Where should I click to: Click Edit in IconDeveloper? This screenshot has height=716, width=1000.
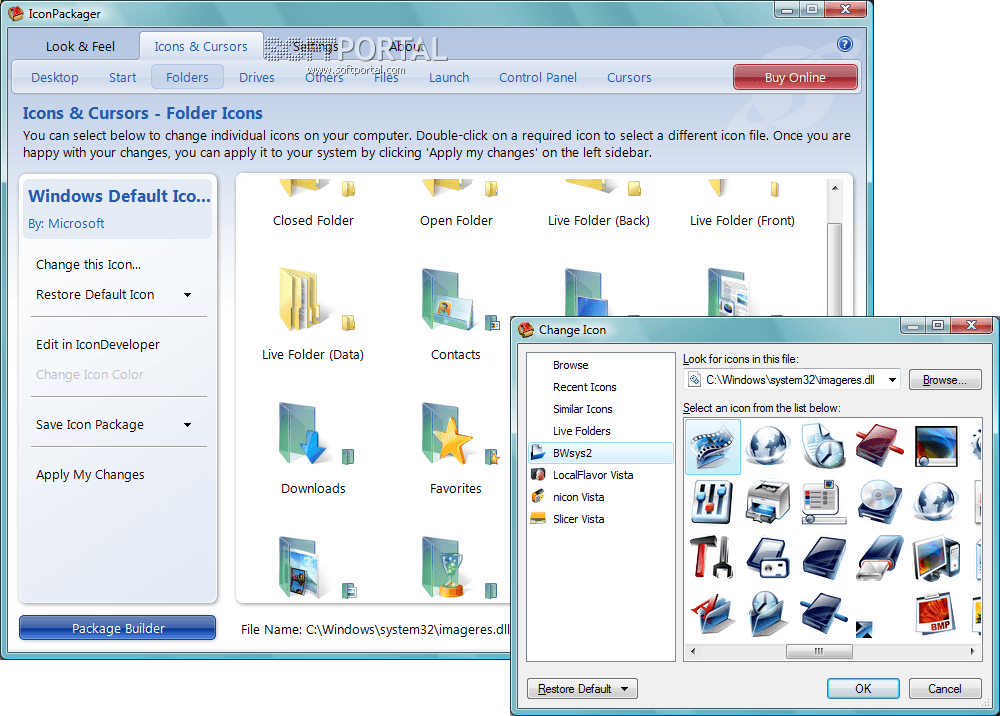pyautogui.click(x=98, y=344)
